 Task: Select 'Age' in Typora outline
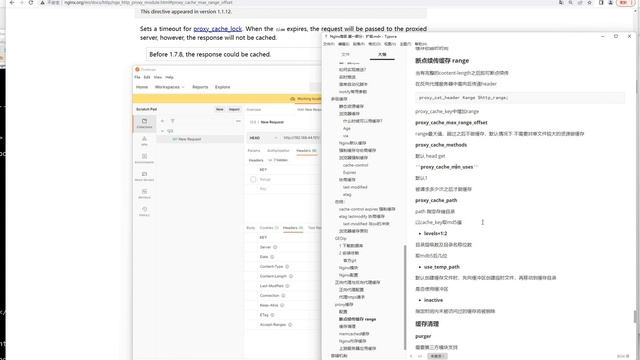tap(347, 129)
